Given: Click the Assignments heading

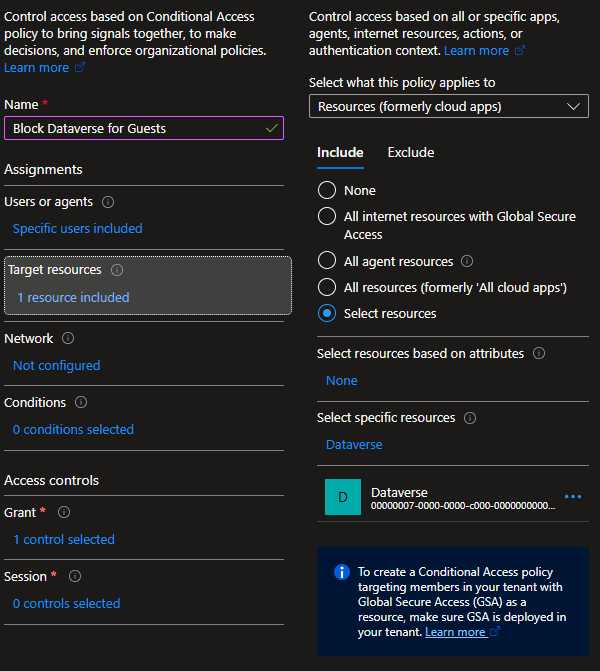Looking at the screenshot, I should click(x=43, y=169).
